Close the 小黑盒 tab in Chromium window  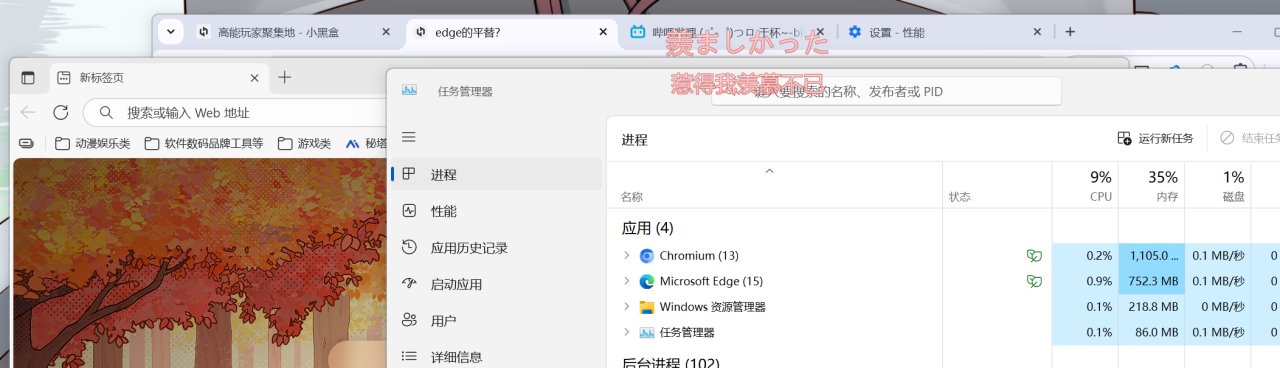tap(387, 32)
